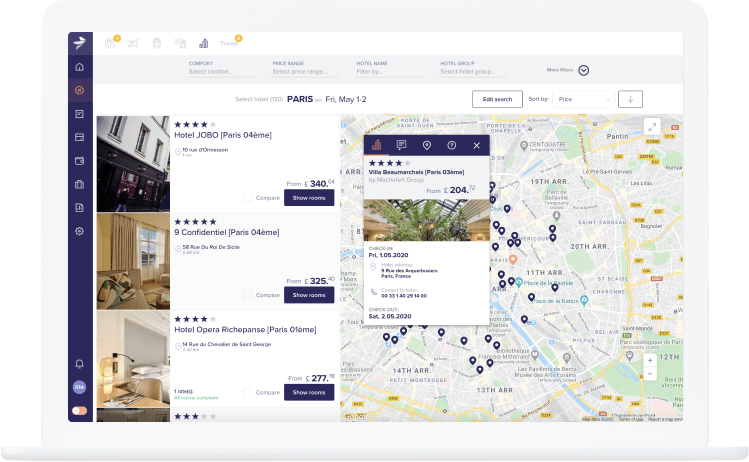Image resolution: width=749 pixels, height=462 pixels.
Task: Switch to the train tab
Action: click(x=157, y=43)
